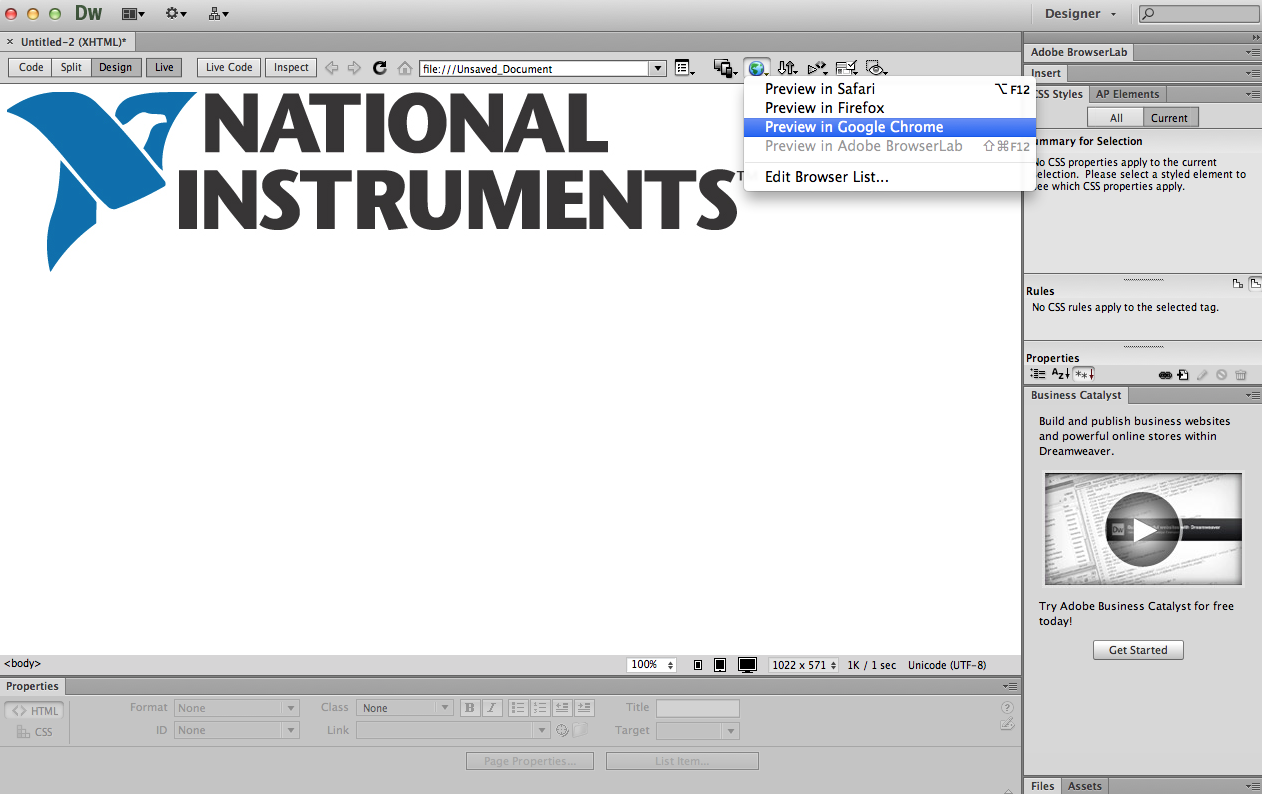Image resolution: width=1262 pixels, height=794 pixels.
Task: Open the Extend Dreamweaver gear menu
Action: (x=176, y=14)
